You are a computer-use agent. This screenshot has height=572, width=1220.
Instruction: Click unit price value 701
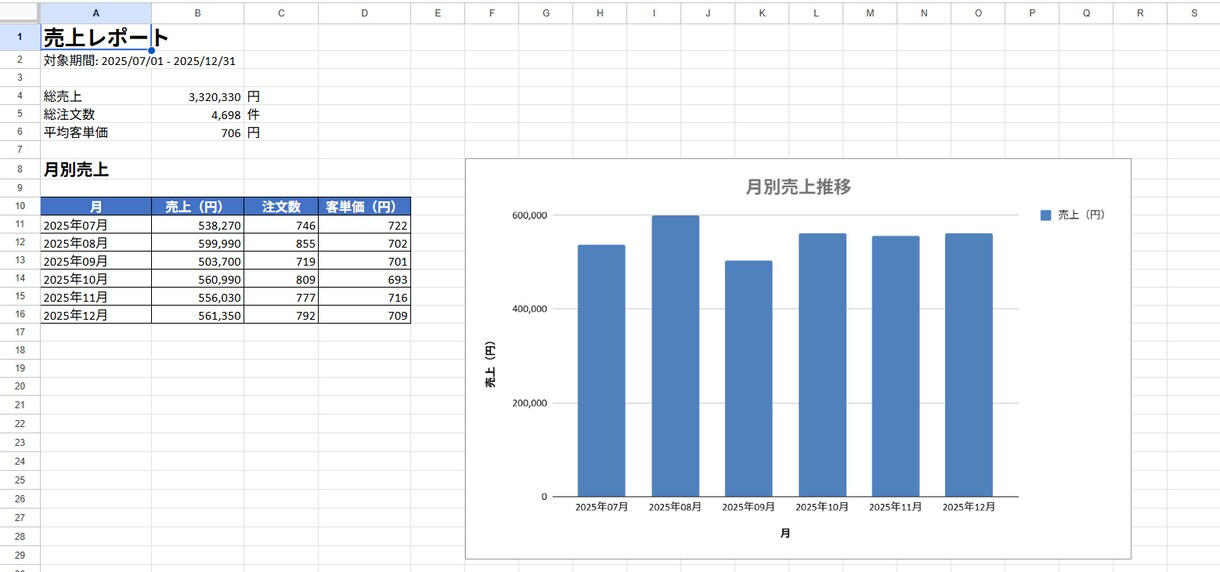pos(364,262)
